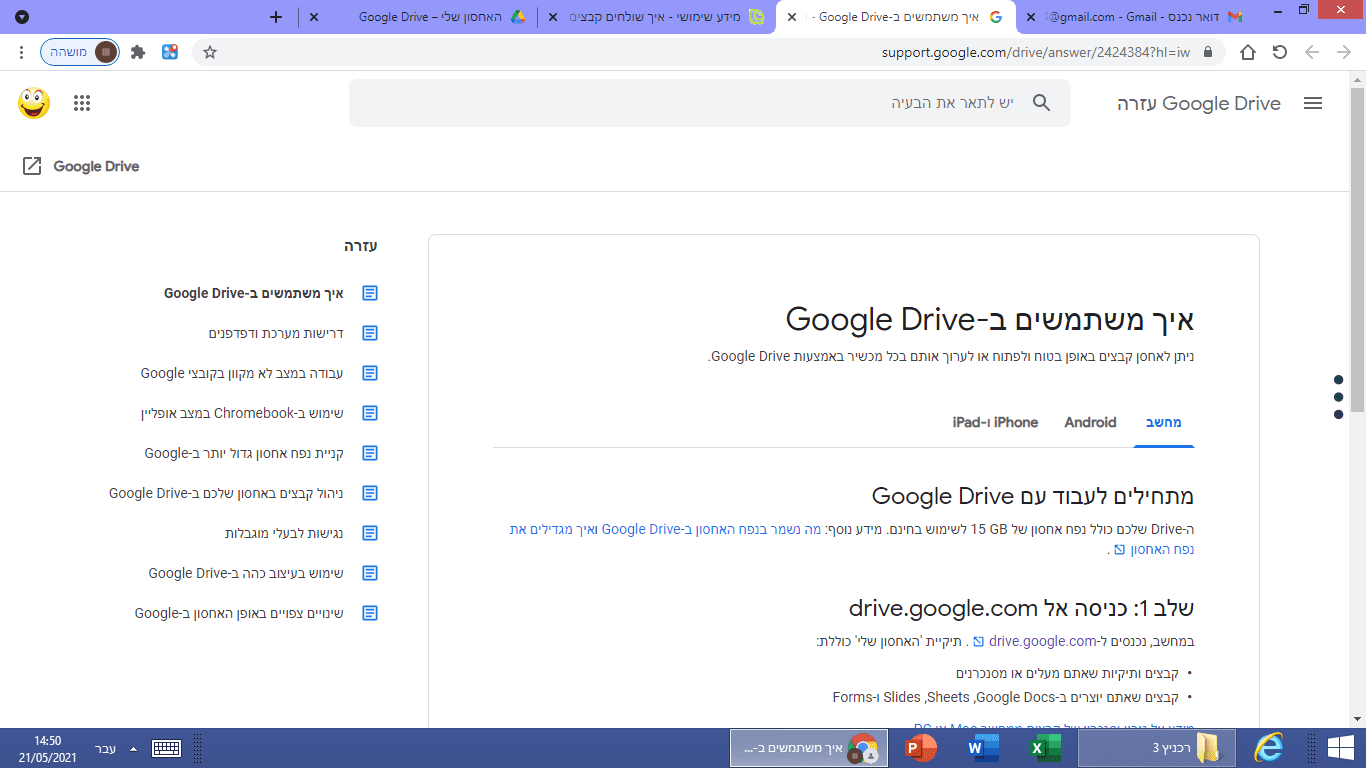Image resolution: width=1366 pixels, height=768 pixels.
Task: Click the magnifier search icon in help search
Action: point(1041,103)
